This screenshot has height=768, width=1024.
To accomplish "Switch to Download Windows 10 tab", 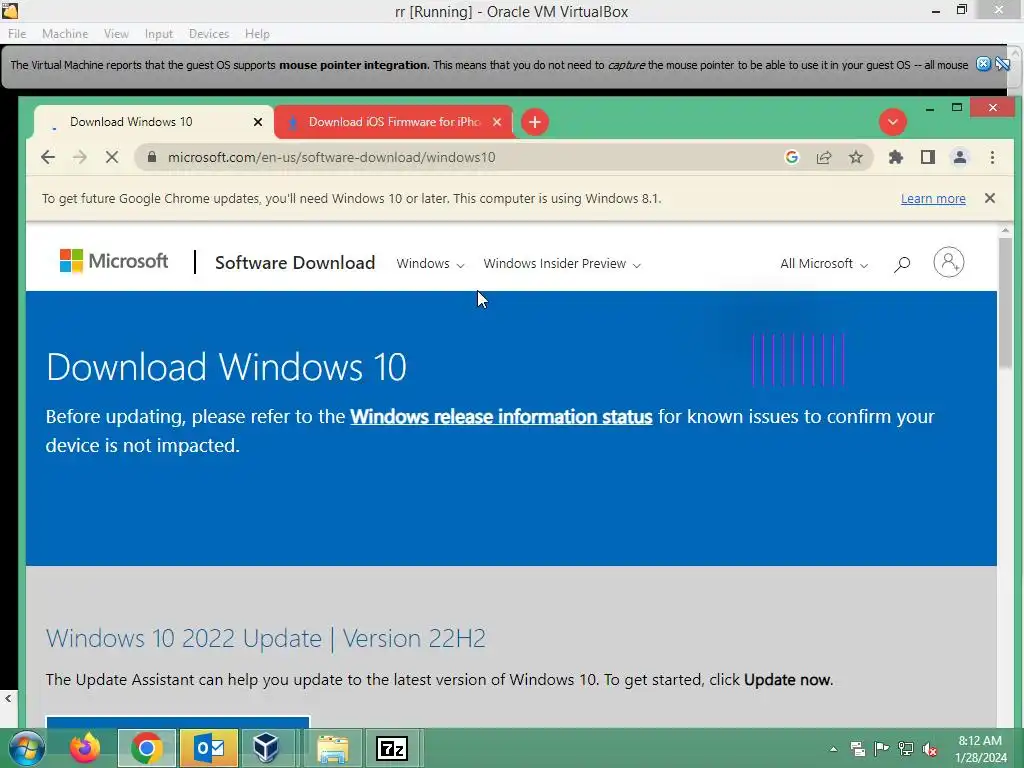I will 153,122.
